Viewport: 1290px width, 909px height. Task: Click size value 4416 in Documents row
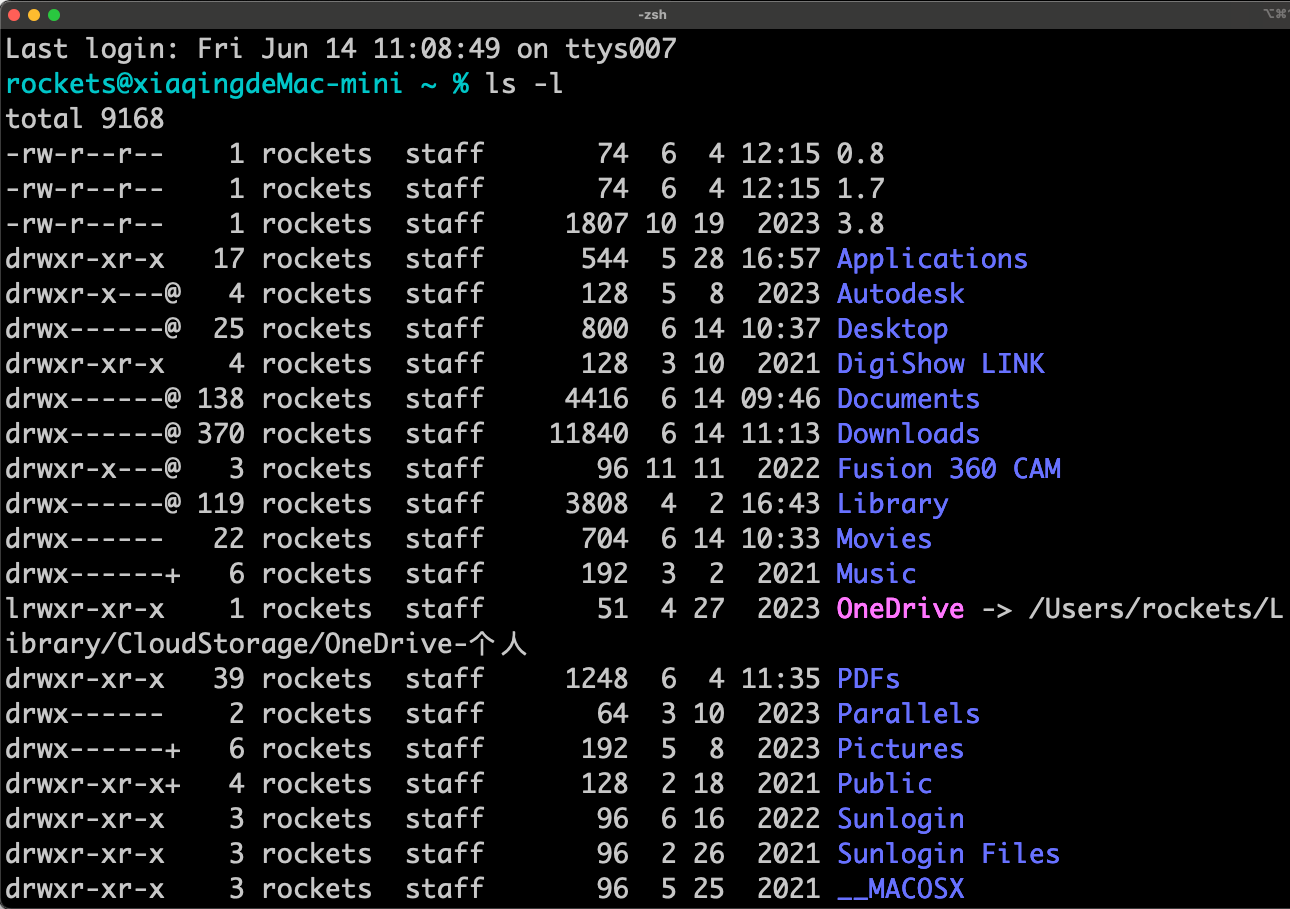pos(597,398)
